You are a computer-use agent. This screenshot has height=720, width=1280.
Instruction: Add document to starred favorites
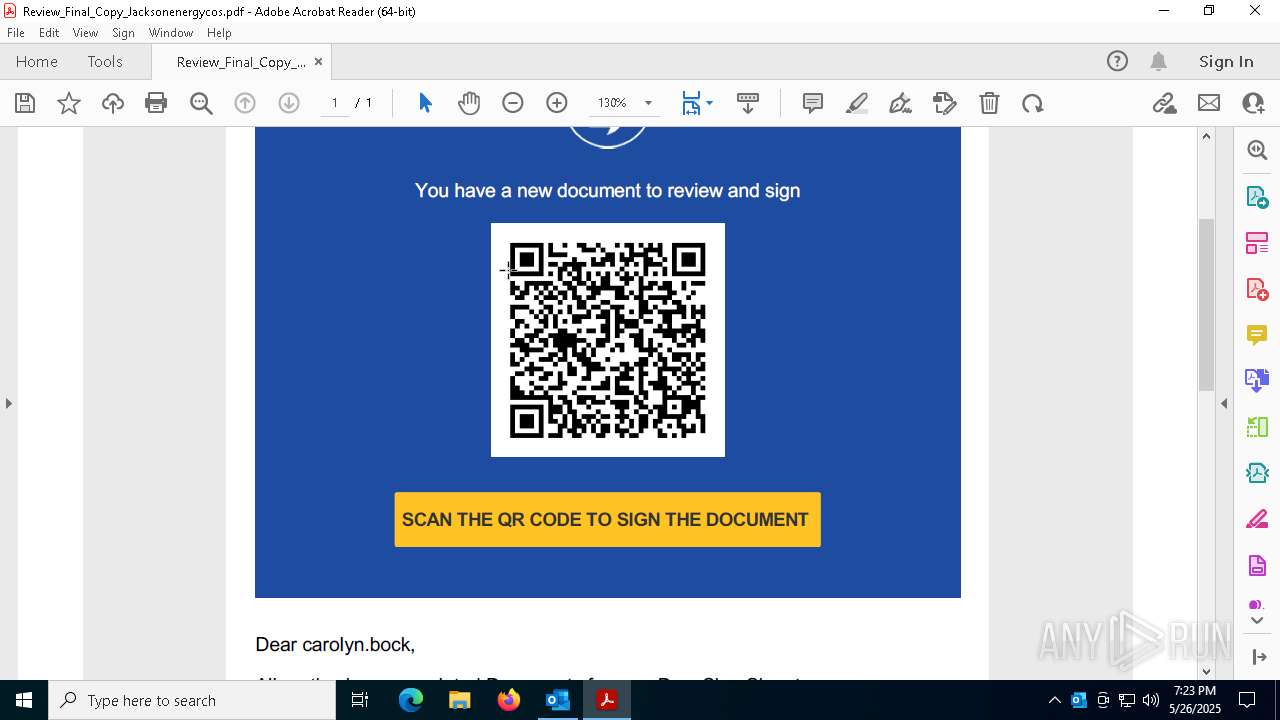pos(69,103)
